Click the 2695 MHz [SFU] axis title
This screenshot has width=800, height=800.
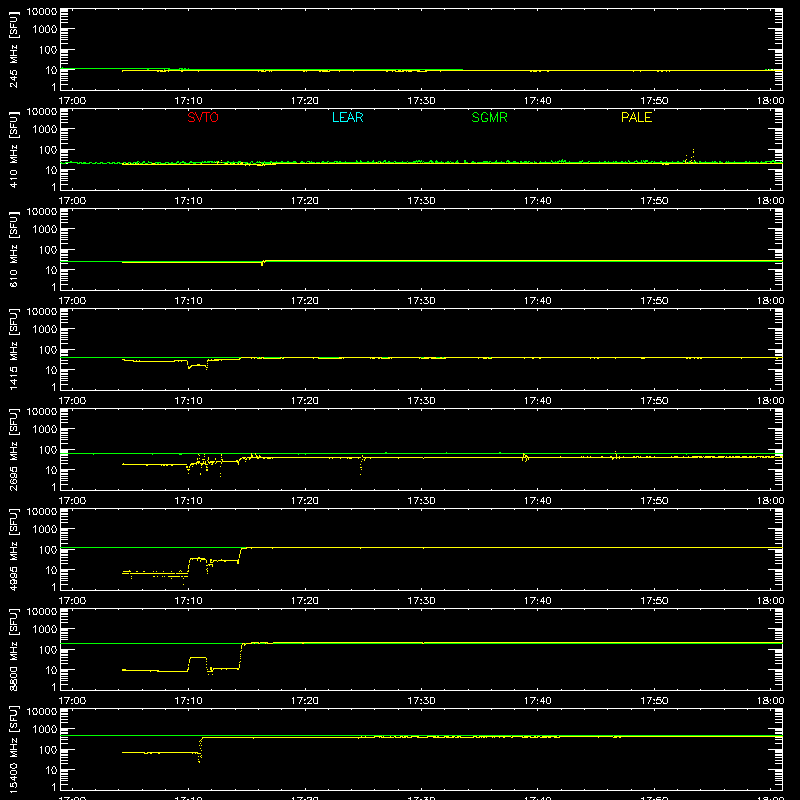13,449
